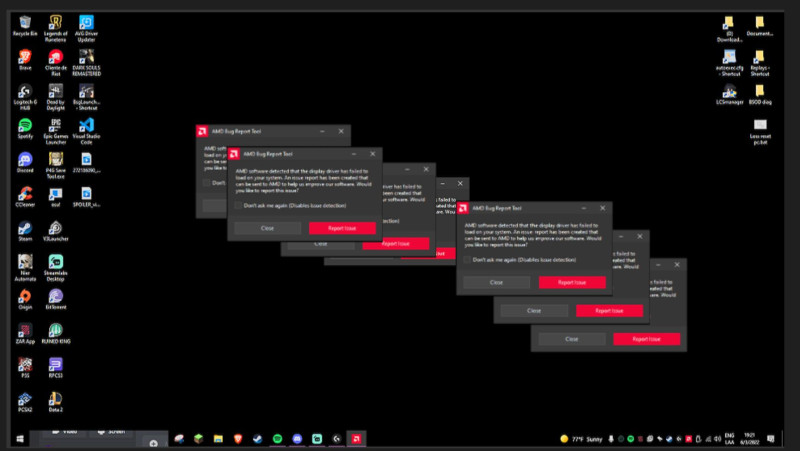Viewport: 800px width, 451px height.
Task: Select Nier Automata desktop icon
Action: coord(25,267)
